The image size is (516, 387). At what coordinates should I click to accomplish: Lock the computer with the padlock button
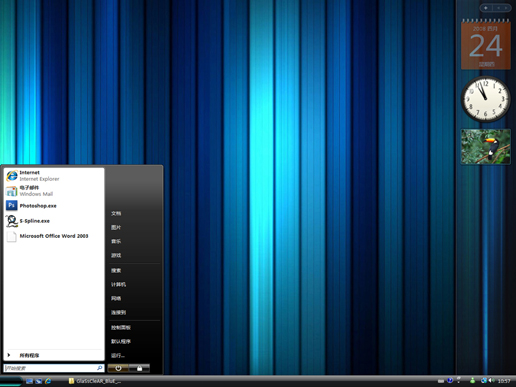pos(139,368)
